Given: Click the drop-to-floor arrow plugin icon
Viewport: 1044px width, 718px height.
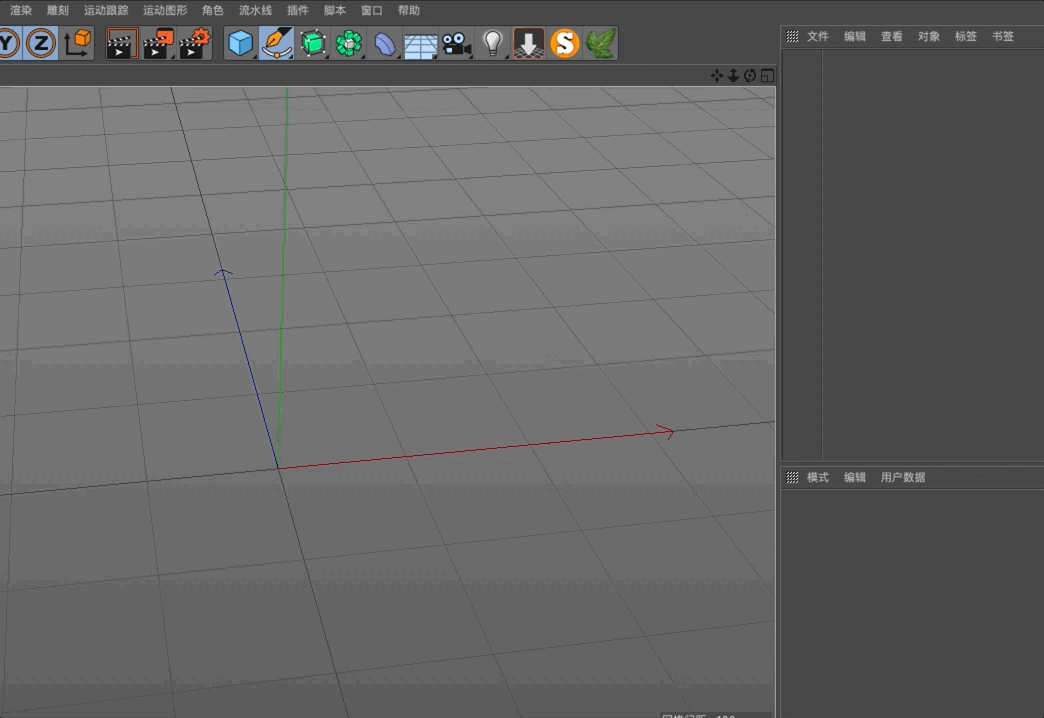Looking at the screenshot, I should (529, 43).
